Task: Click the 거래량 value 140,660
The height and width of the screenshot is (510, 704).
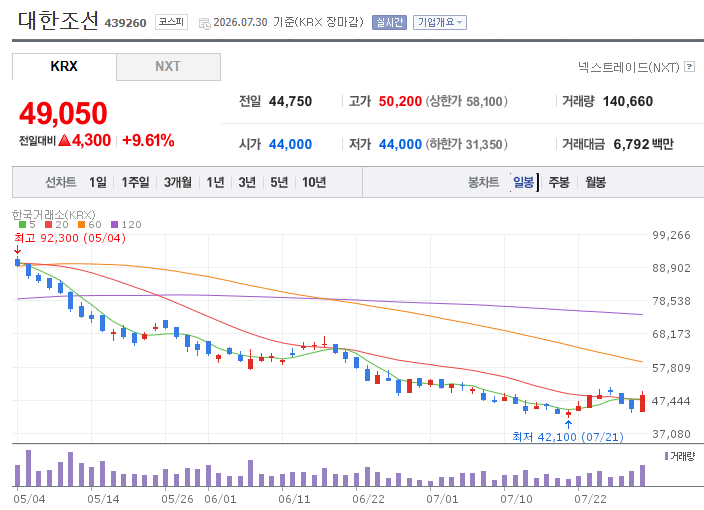Action: tap(628, 101)
